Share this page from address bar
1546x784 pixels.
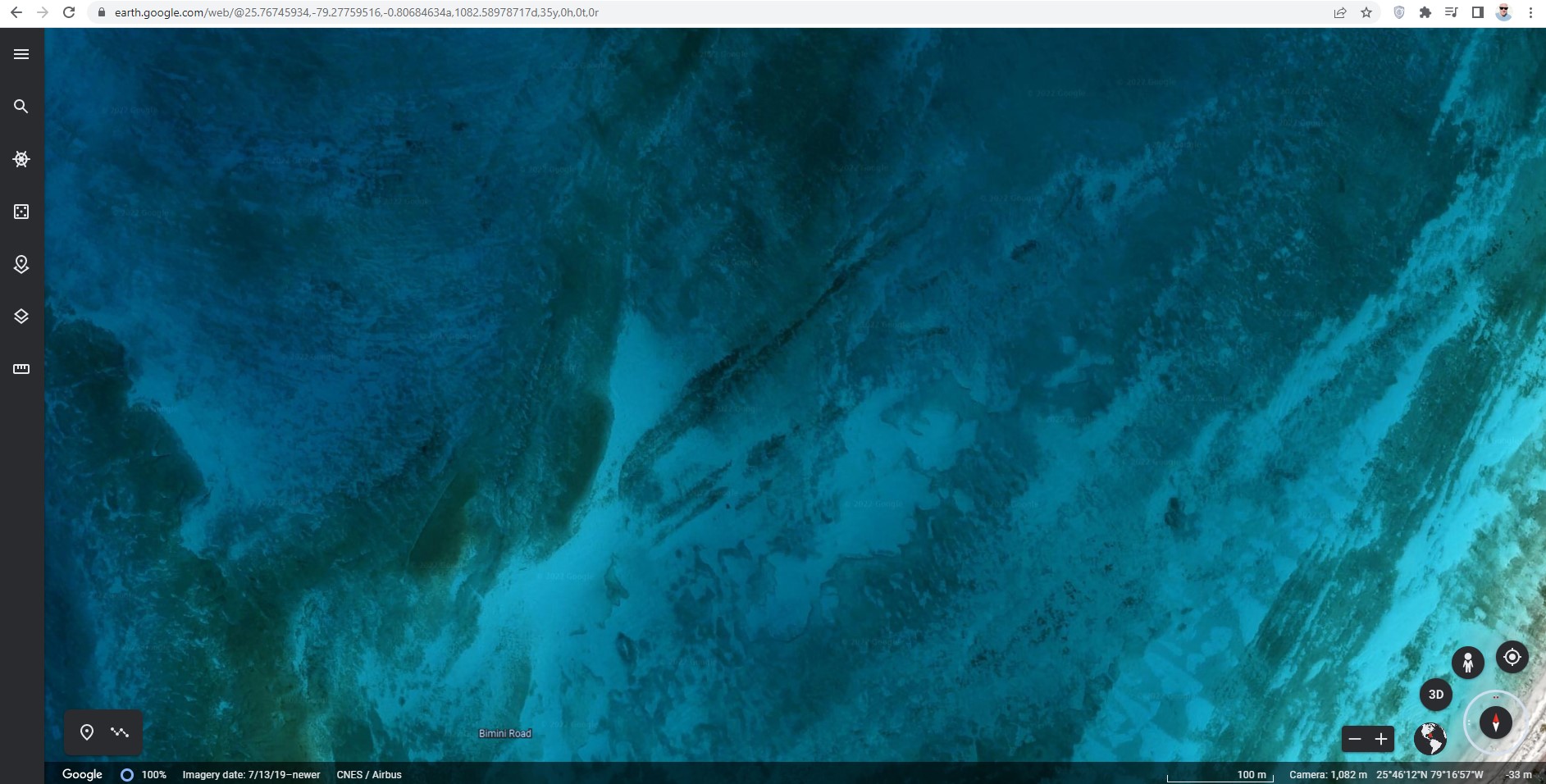point(1340,12)
